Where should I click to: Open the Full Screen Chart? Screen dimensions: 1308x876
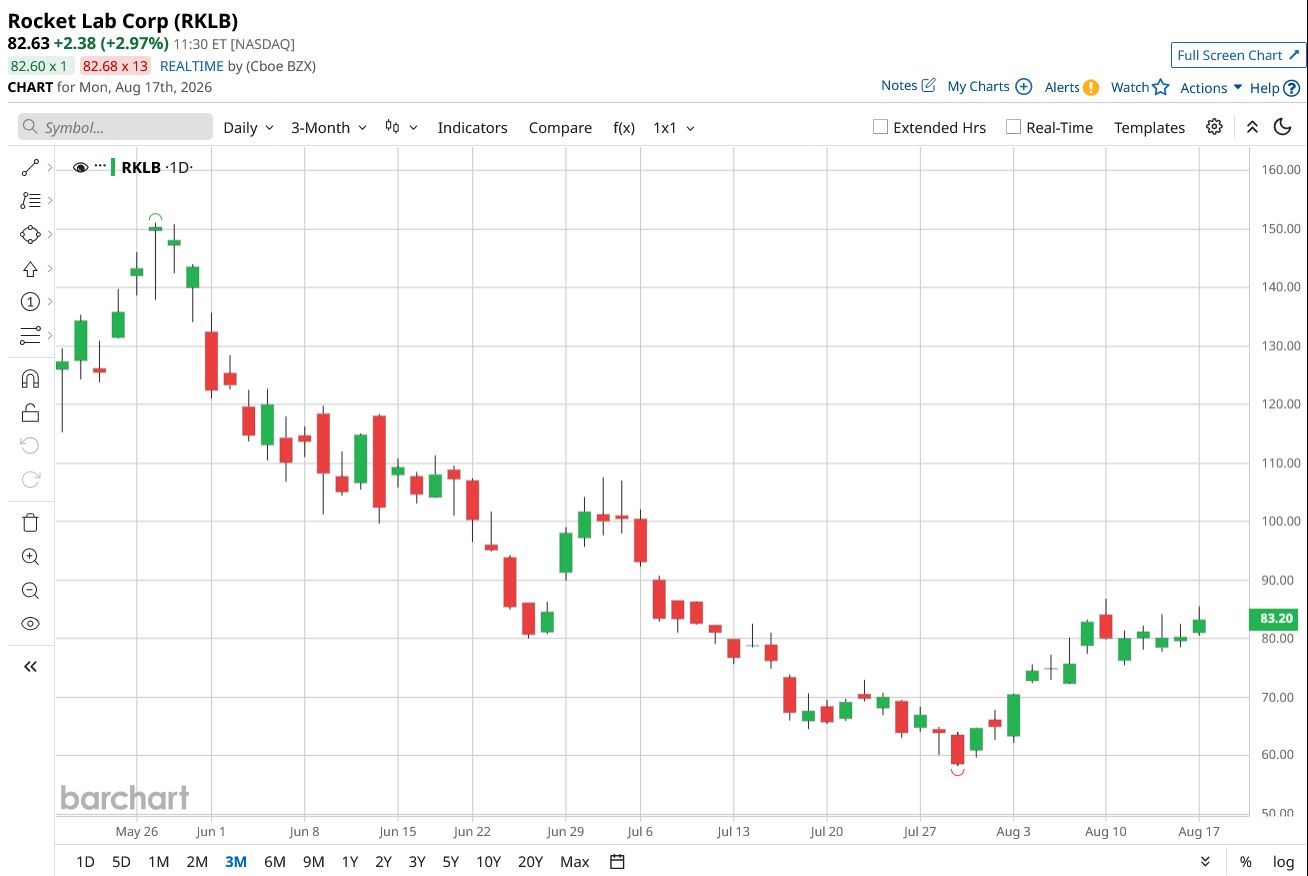pos(1239,55)
